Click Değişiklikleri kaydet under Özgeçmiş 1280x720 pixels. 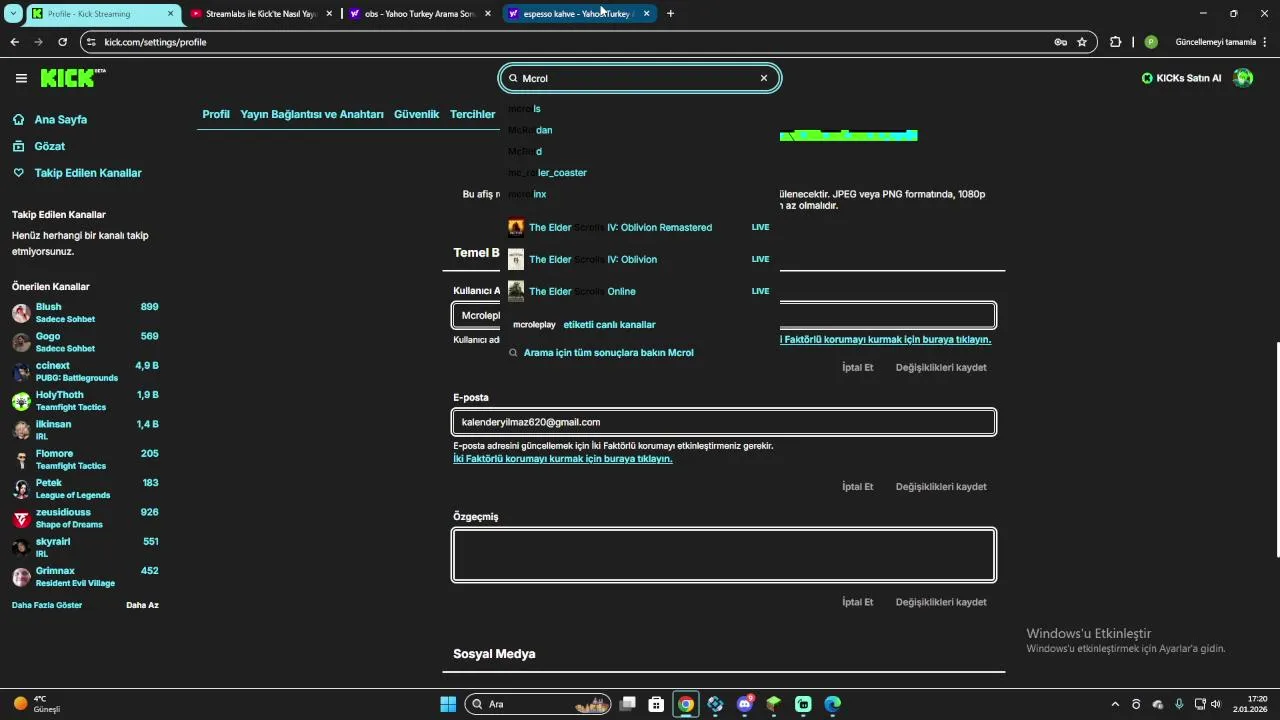pyautogui.click(x=941, y=602)
